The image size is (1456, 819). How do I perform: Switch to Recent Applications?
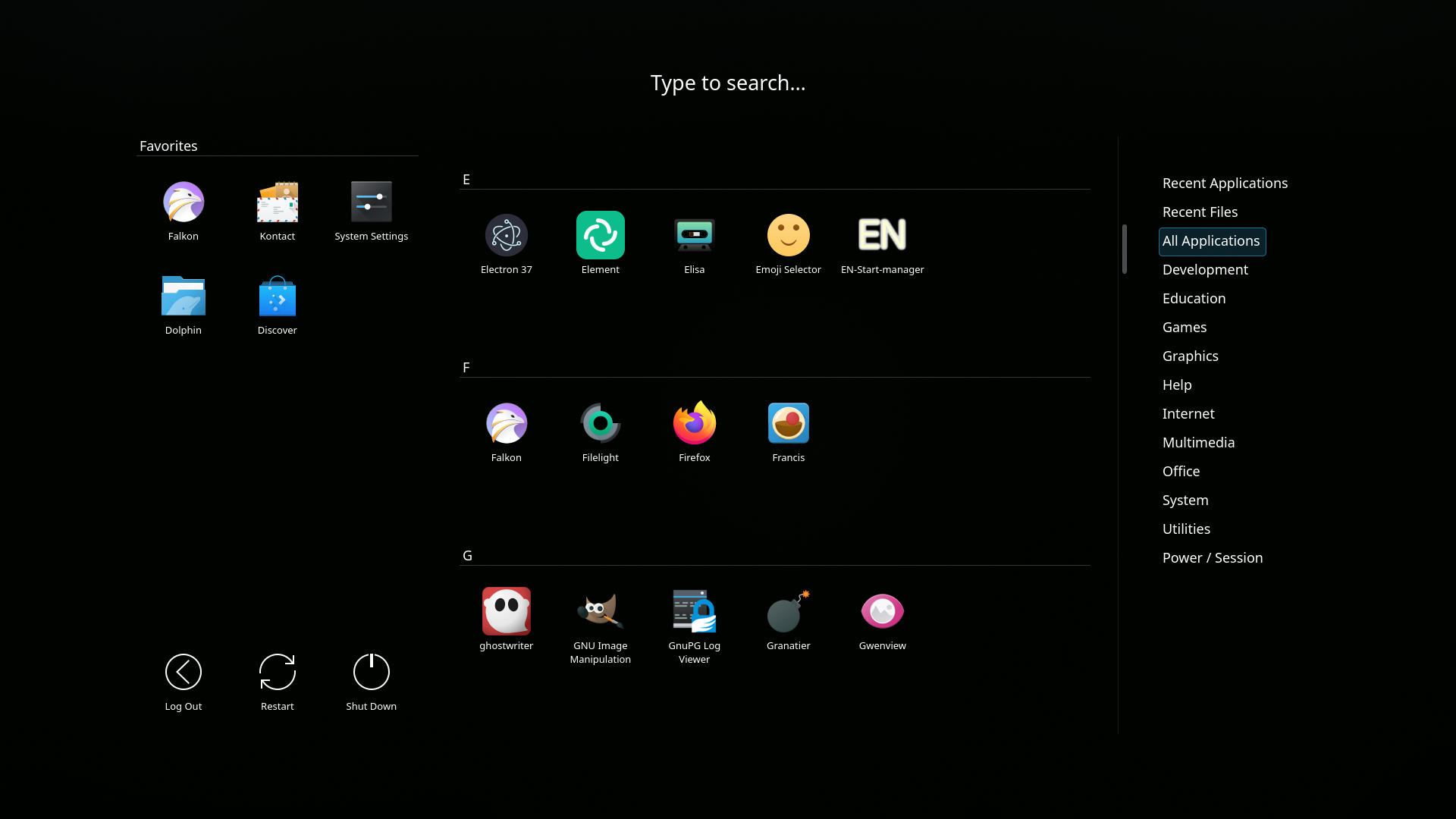1225,183
